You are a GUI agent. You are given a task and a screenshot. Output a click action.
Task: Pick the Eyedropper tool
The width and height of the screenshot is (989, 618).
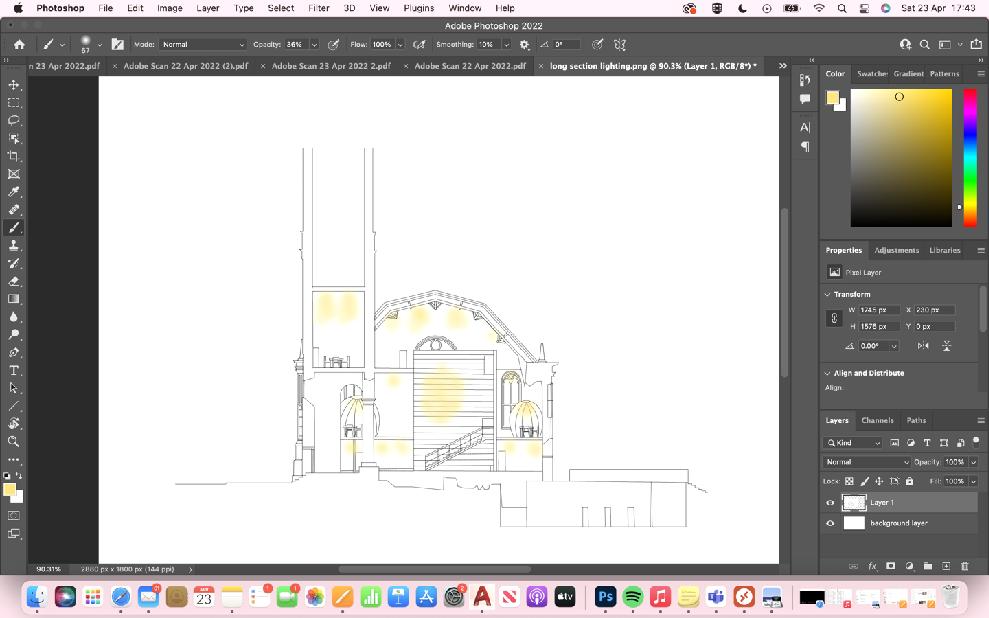[x=14, y=191]
